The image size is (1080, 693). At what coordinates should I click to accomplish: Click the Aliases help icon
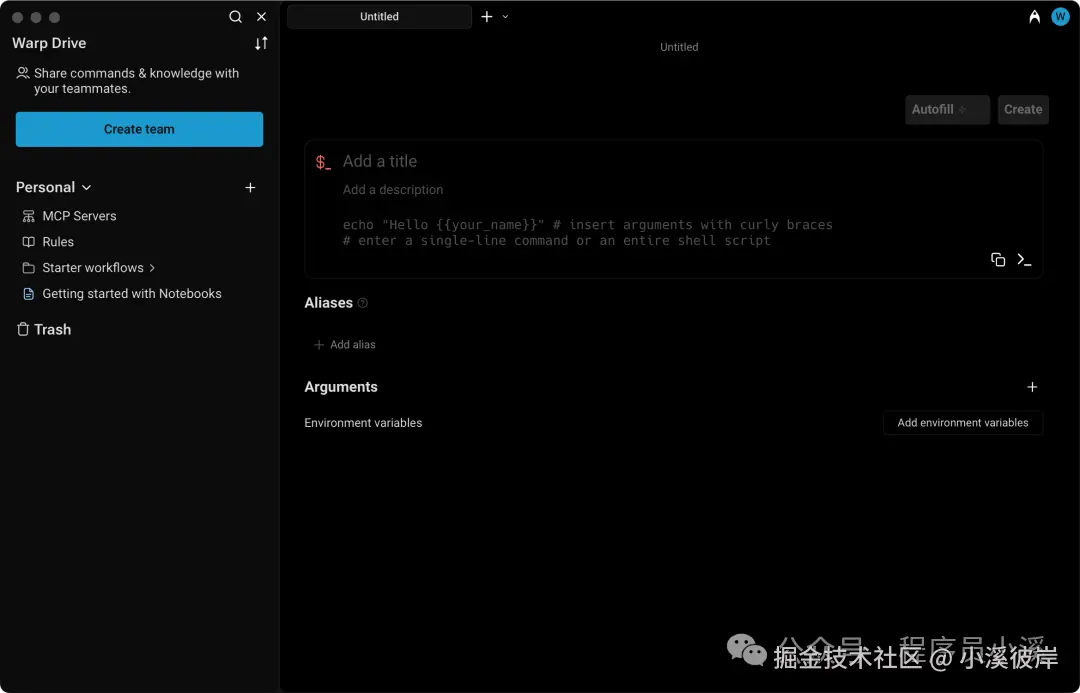pos(363,302)
